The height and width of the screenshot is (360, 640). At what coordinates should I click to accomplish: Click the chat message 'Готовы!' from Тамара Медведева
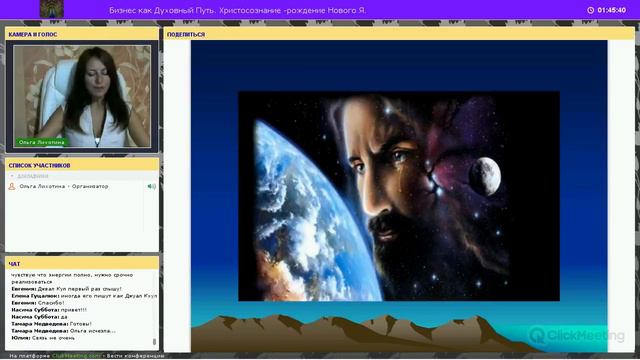point(51,324)
